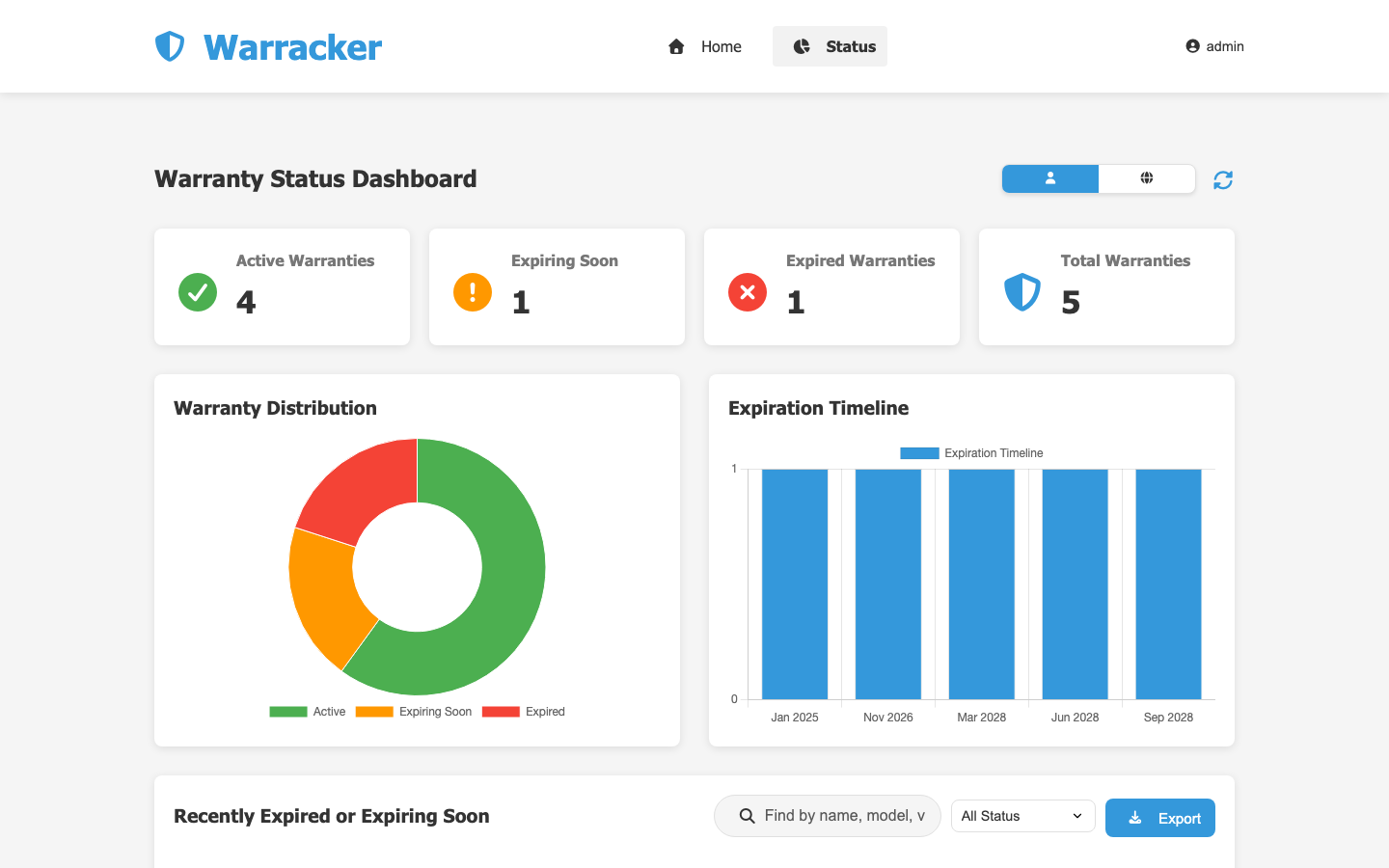Click the Warranty Distribution chart title

(x=275, y=408)
